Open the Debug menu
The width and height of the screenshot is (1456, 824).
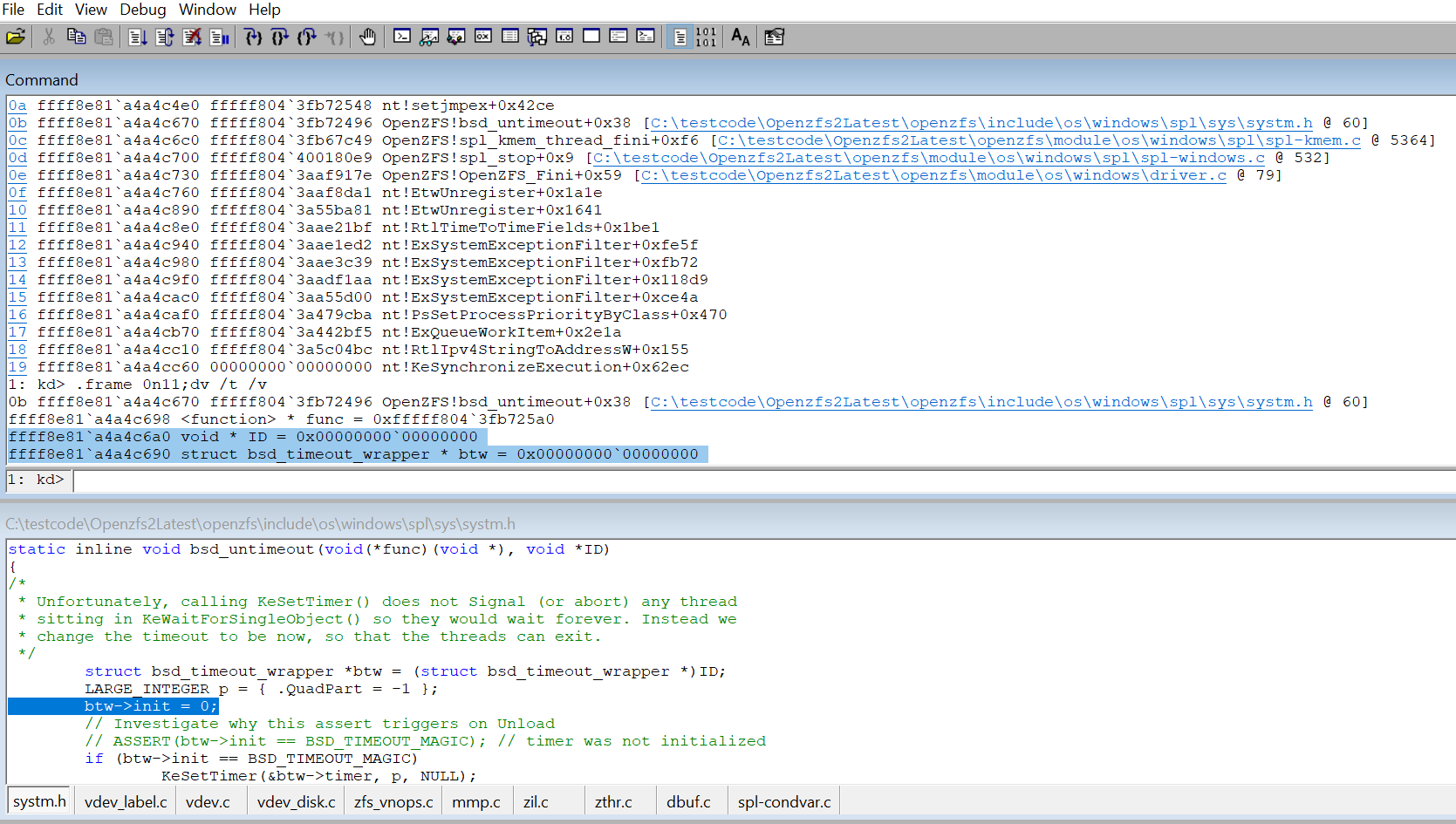click(142, 10)
